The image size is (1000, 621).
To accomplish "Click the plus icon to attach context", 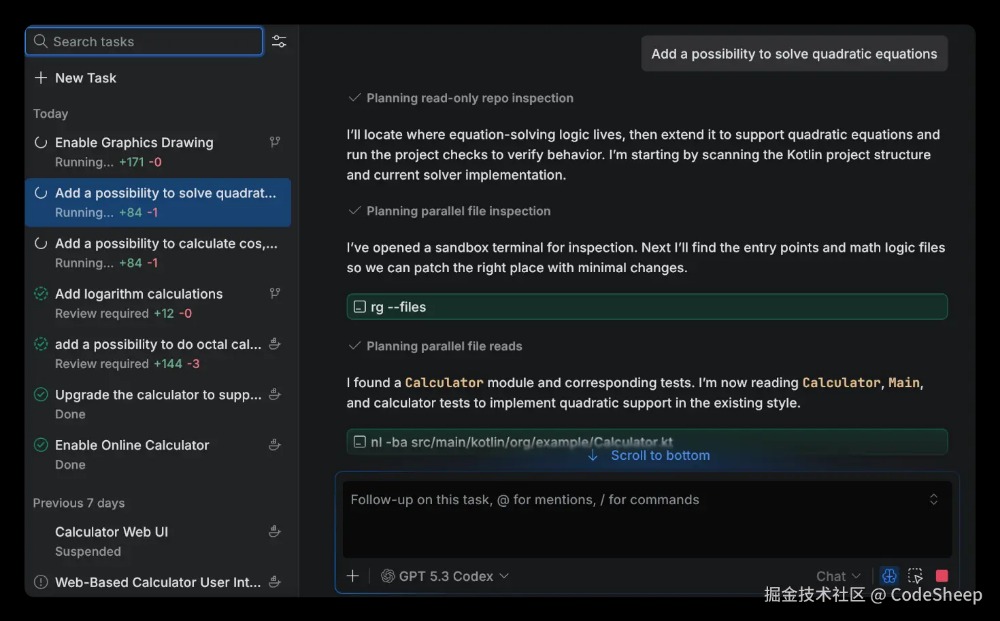I will 352,576.
